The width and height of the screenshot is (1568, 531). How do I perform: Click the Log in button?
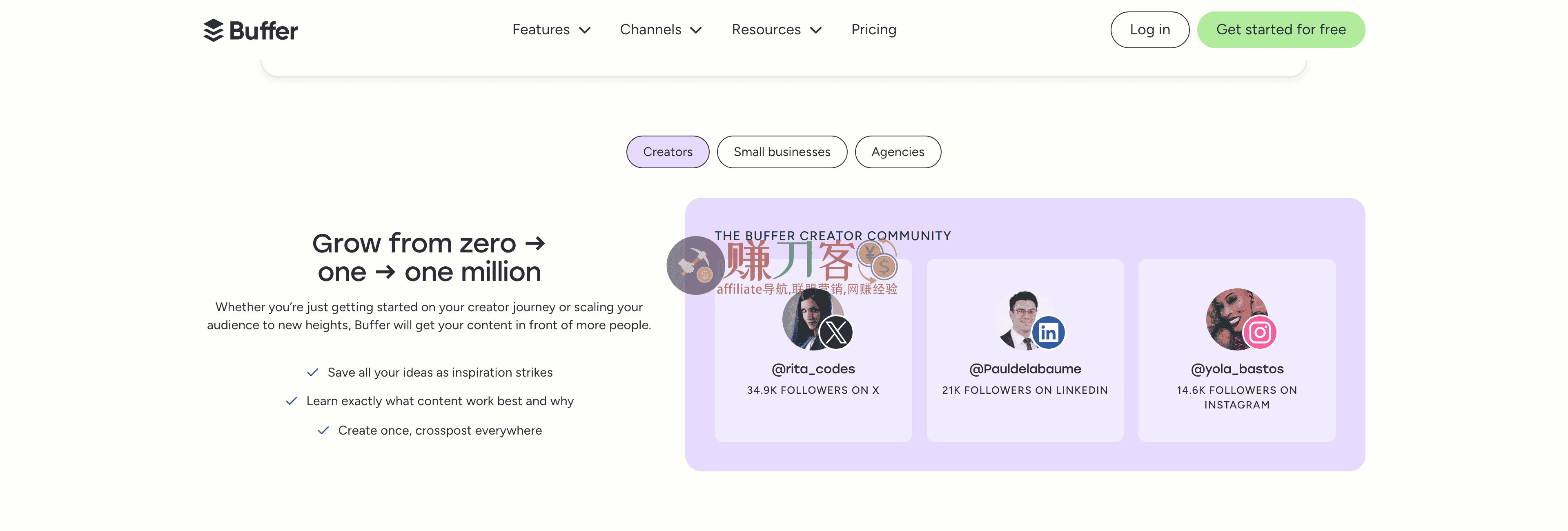pyautogui.click(x=1149, y=30)
